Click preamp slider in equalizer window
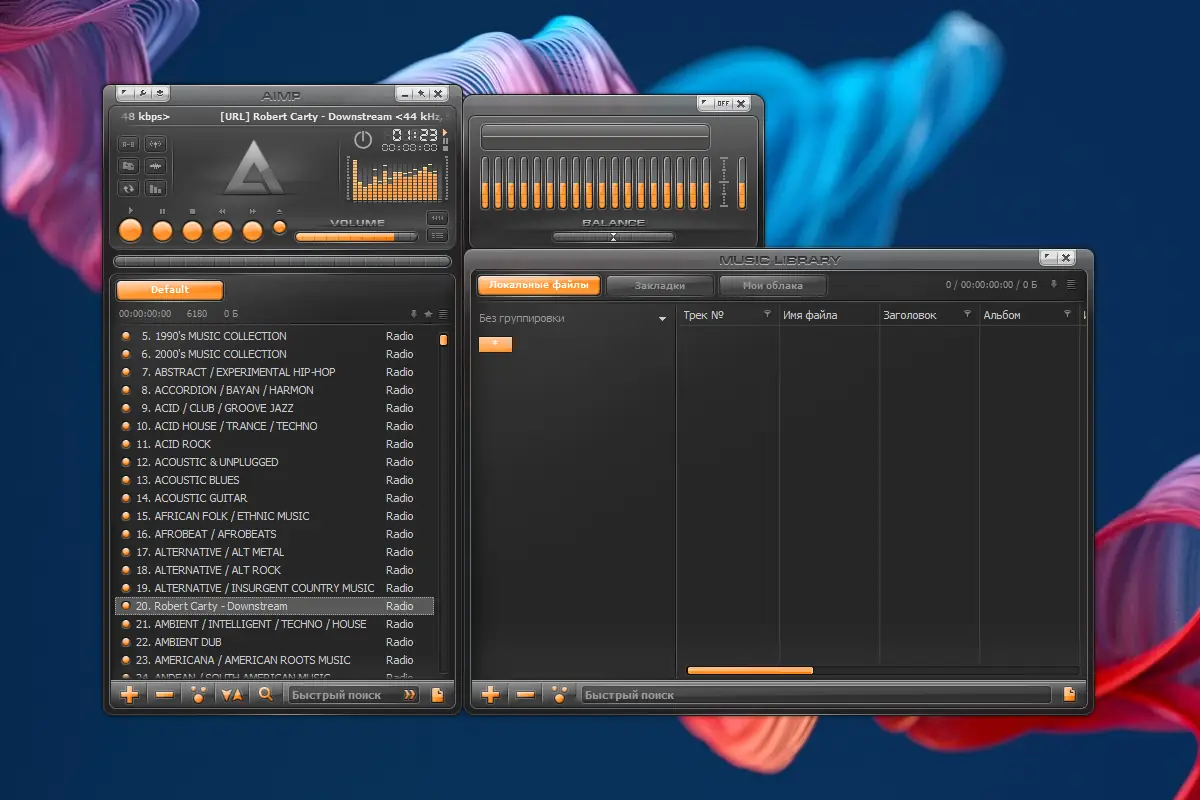The width and height of the screenshot is (1200, 800). click(742, 183)
